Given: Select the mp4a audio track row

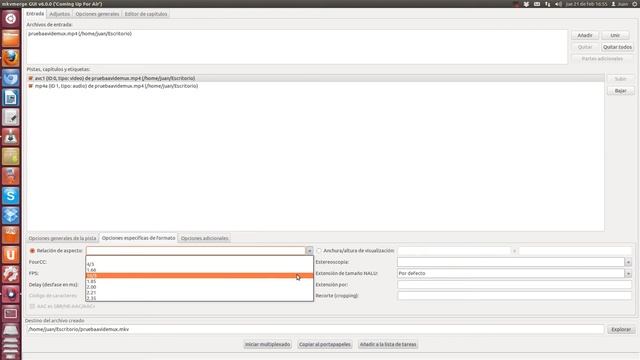Looking at the screenshot, I should (316, 86).
